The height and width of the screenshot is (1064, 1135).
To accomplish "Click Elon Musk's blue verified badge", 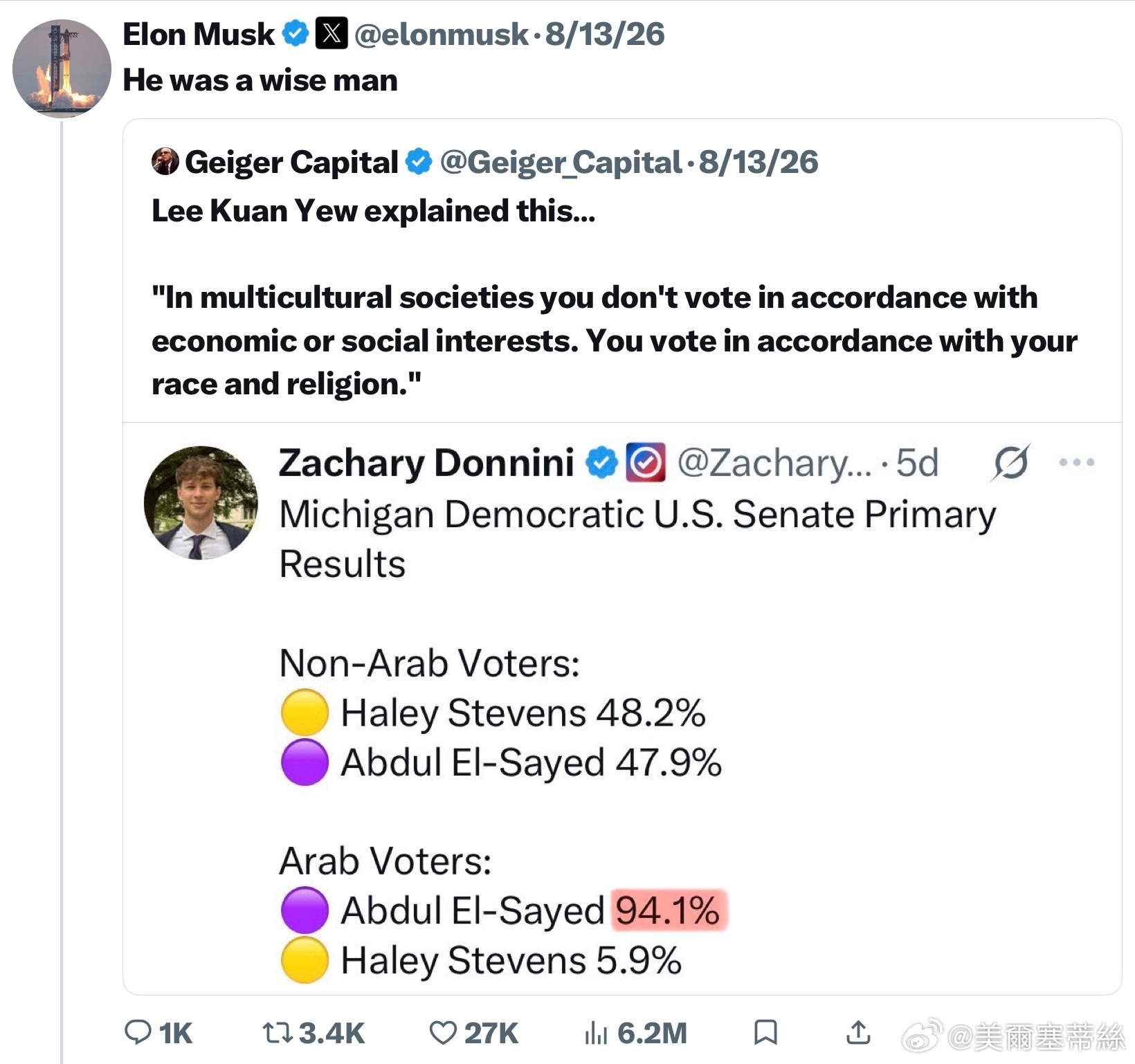I will 296,33.
